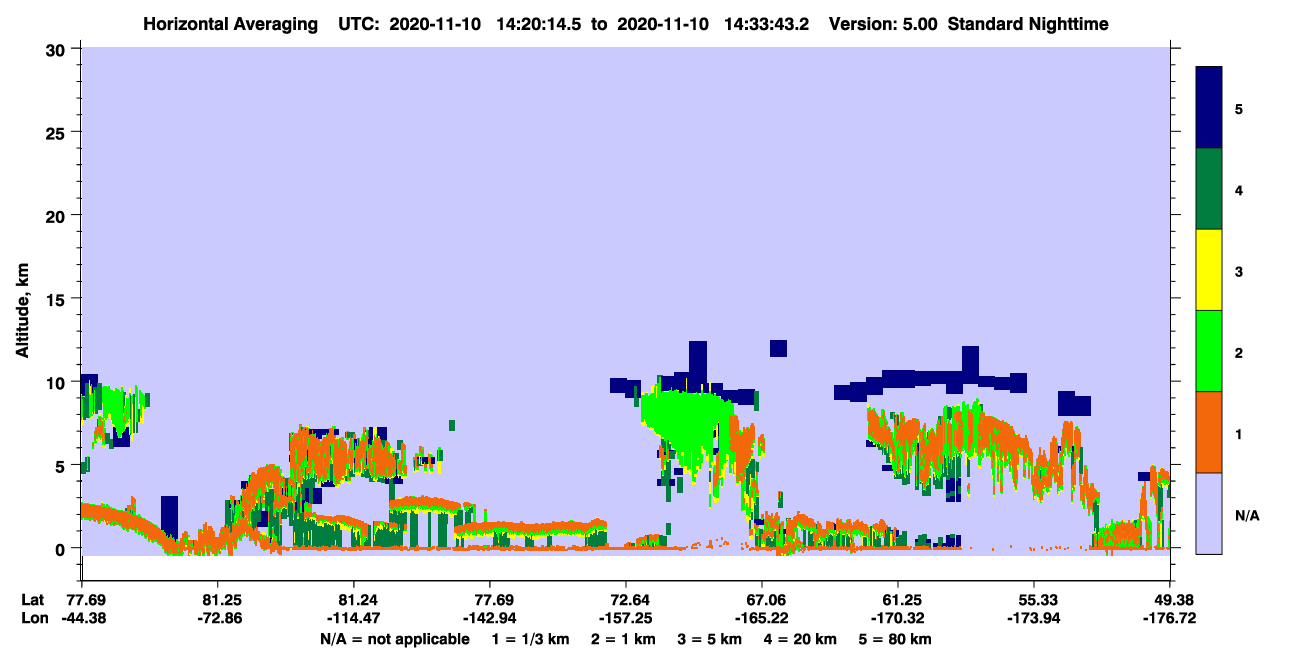Click longitude value '-165.22'
This screenshot has width=1300, height=667.
(762, 617)
